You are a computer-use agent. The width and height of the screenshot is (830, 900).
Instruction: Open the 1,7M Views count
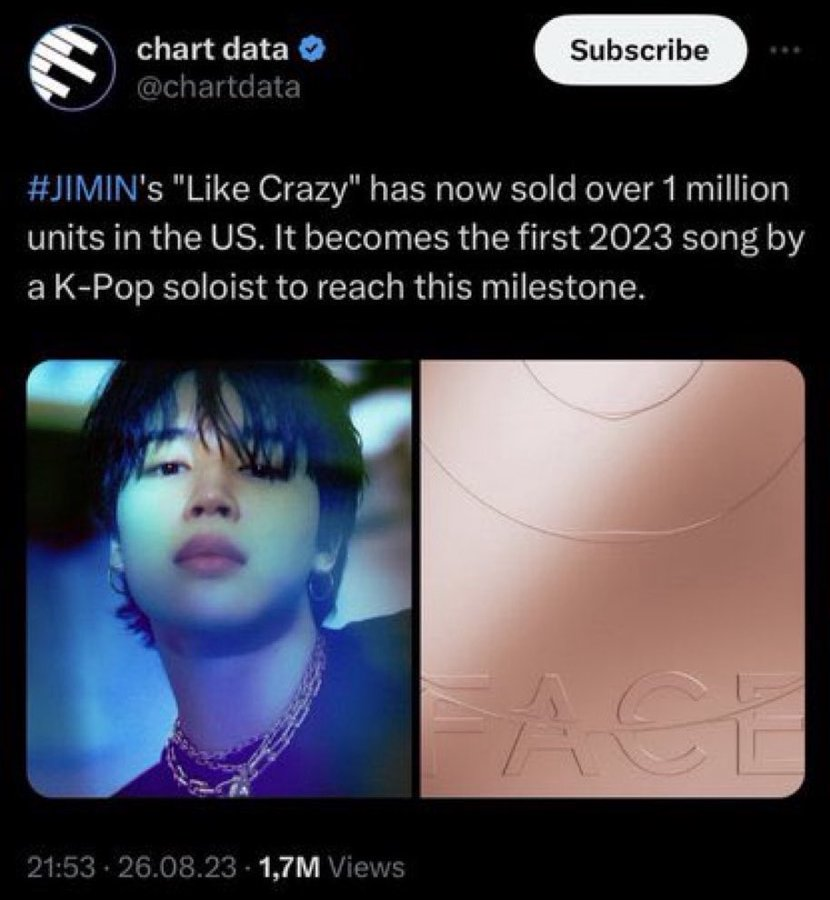pyautogui.click(x=332, y=867)
